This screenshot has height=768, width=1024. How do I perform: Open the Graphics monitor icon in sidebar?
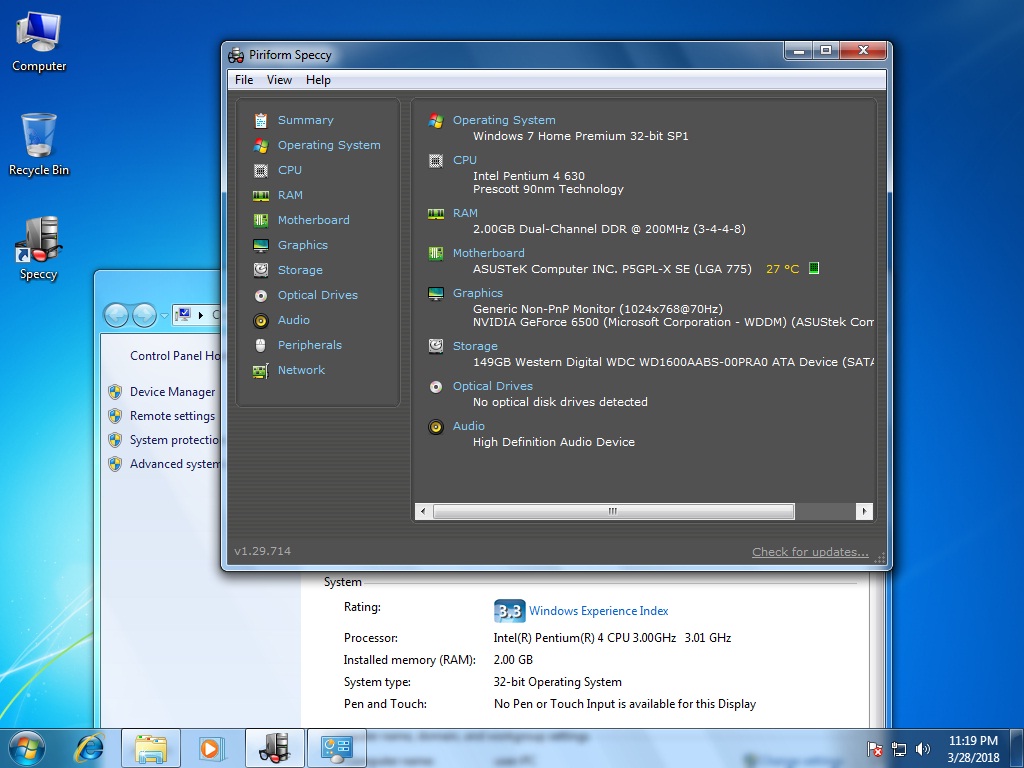tap(261, 246)
